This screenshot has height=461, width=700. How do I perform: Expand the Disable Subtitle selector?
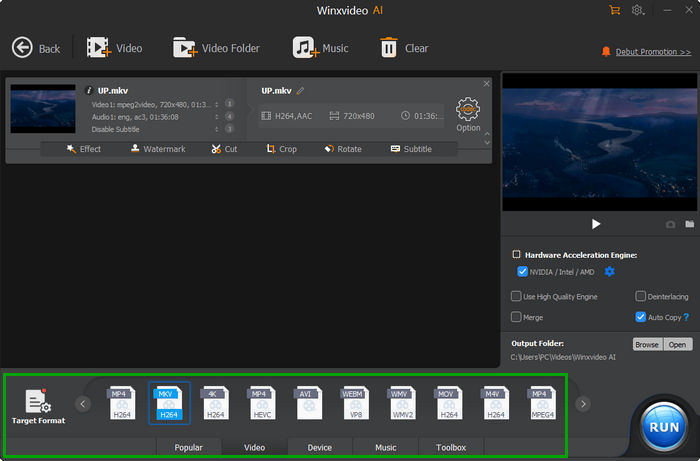[217, 129]
